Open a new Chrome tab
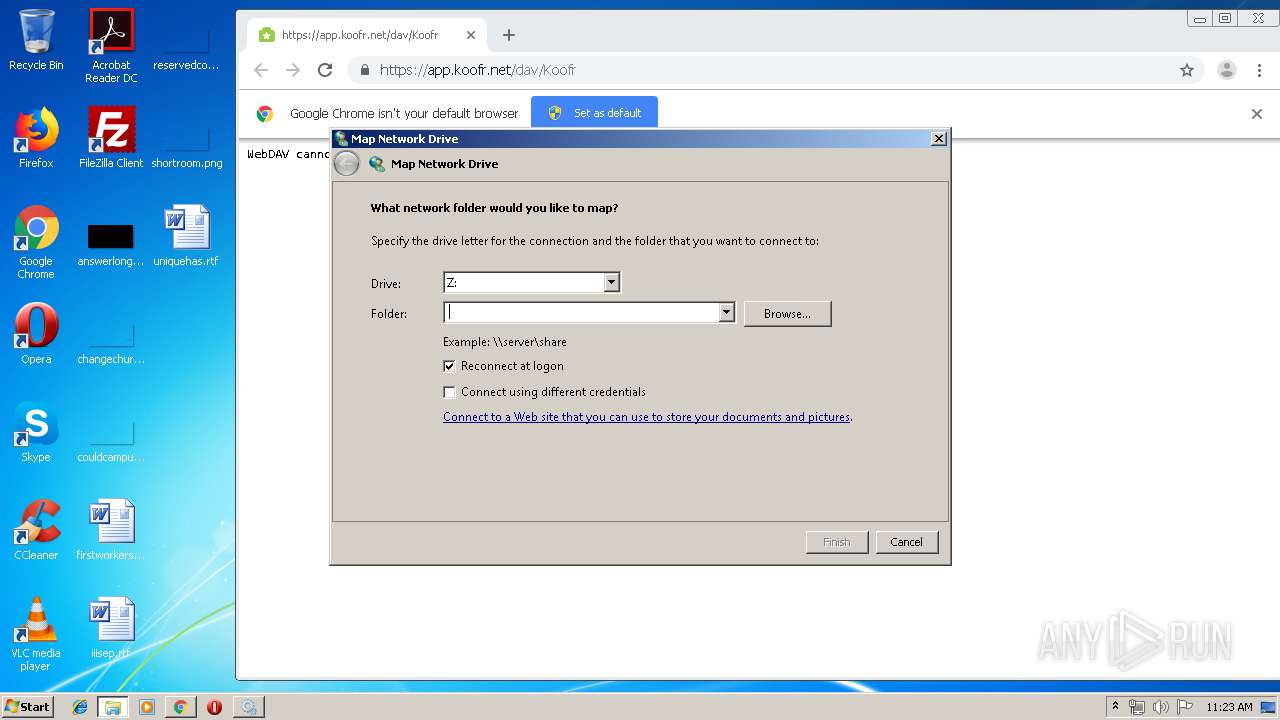Screen dimensions: 1280x720 tap(509, 35)
